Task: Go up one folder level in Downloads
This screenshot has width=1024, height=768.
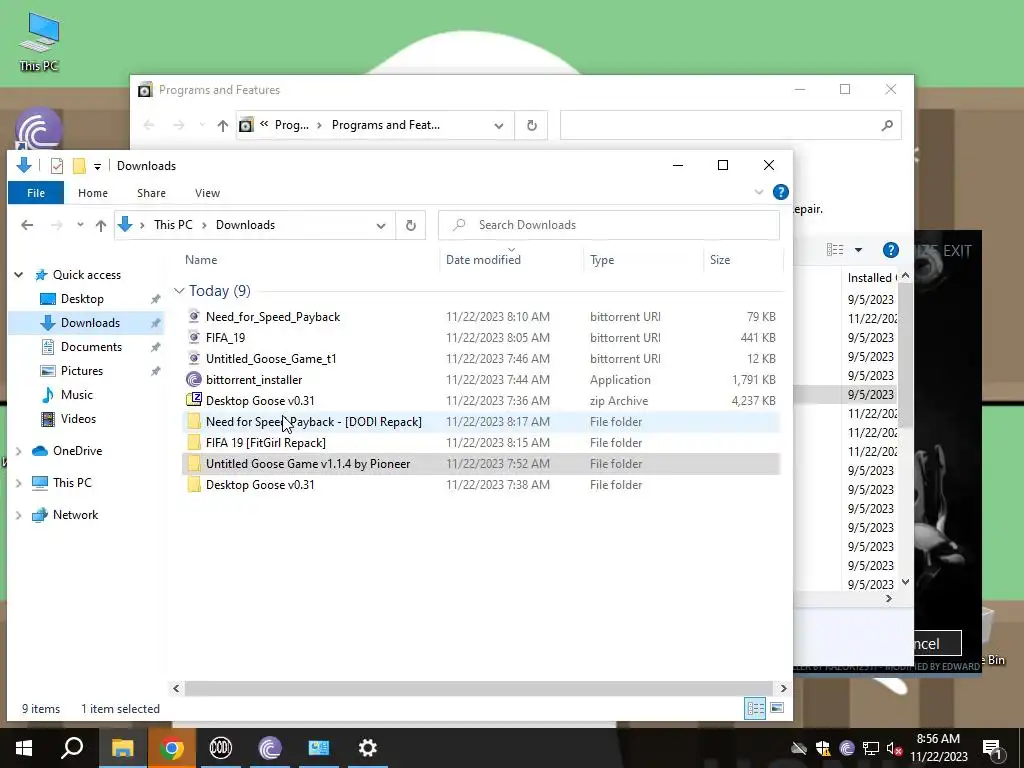Action: pyautogui.click(x=101, y=225)
